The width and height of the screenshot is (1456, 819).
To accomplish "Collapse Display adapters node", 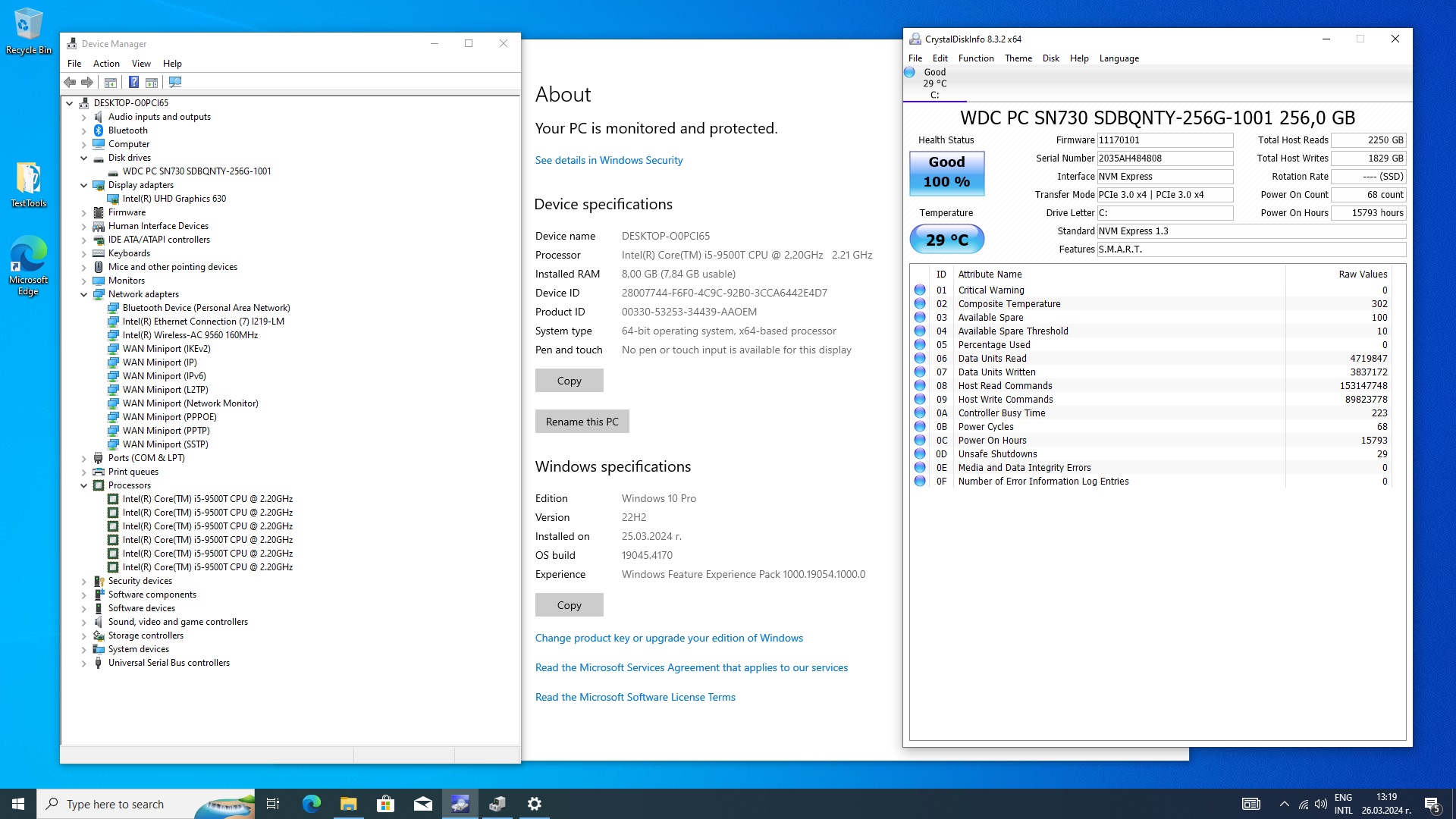I will [84, 185].
